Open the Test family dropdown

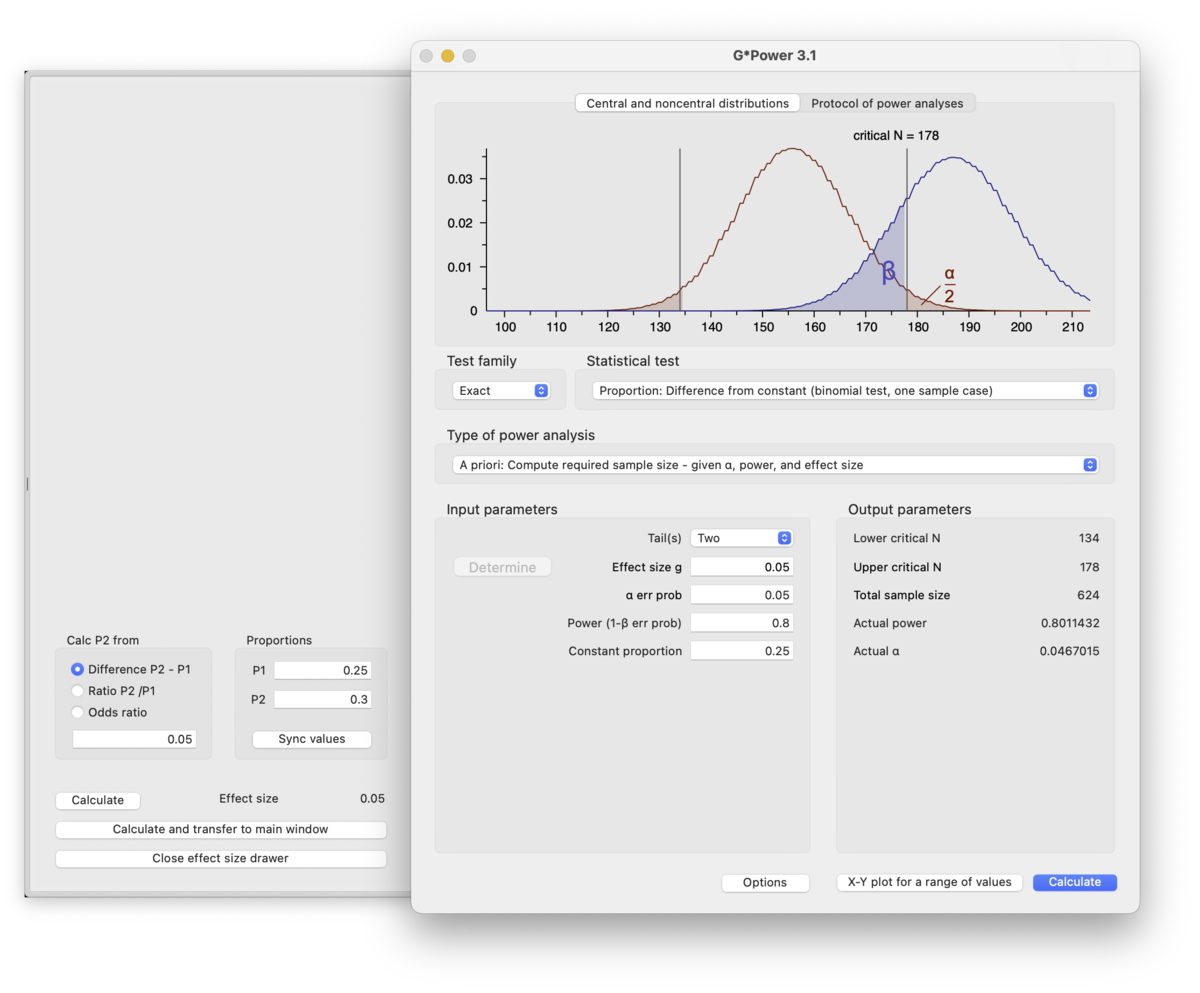coord(500,390)
